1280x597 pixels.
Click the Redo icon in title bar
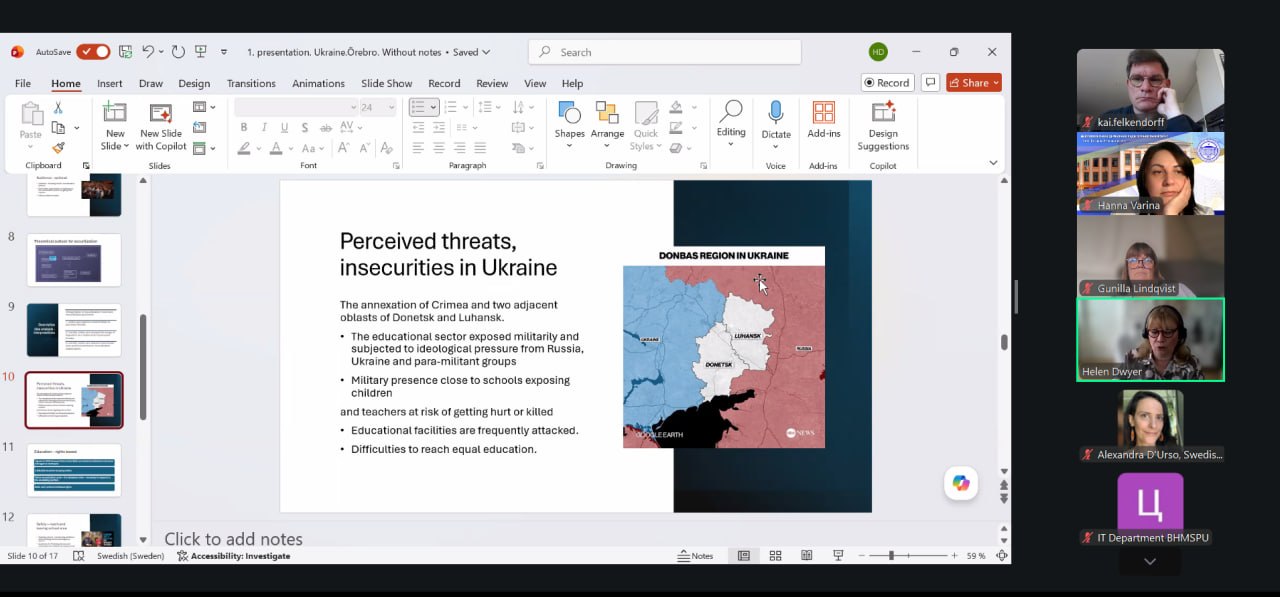[x=178, y=52]
